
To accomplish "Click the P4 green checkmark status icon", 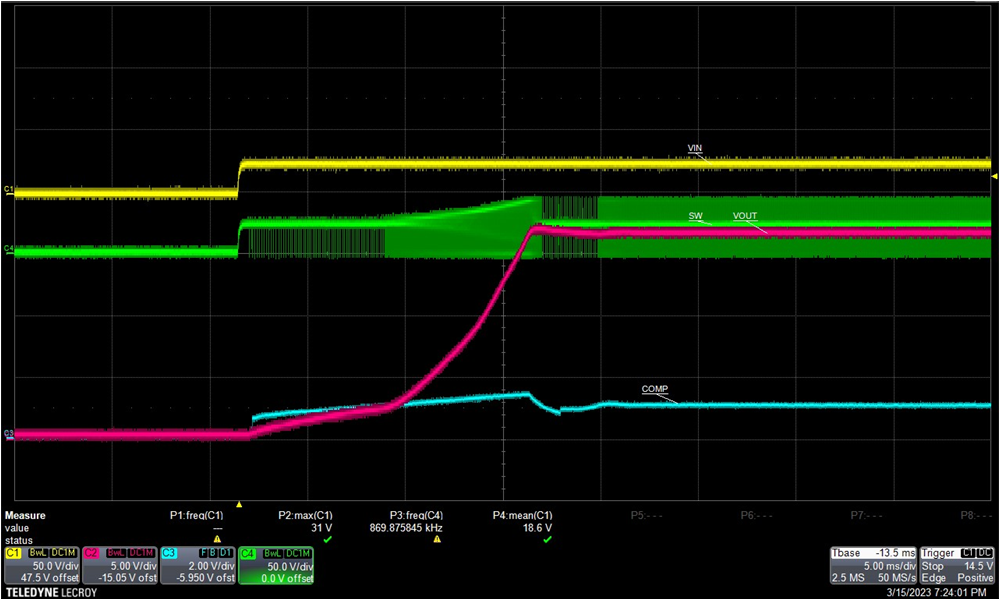I will 547,539.
